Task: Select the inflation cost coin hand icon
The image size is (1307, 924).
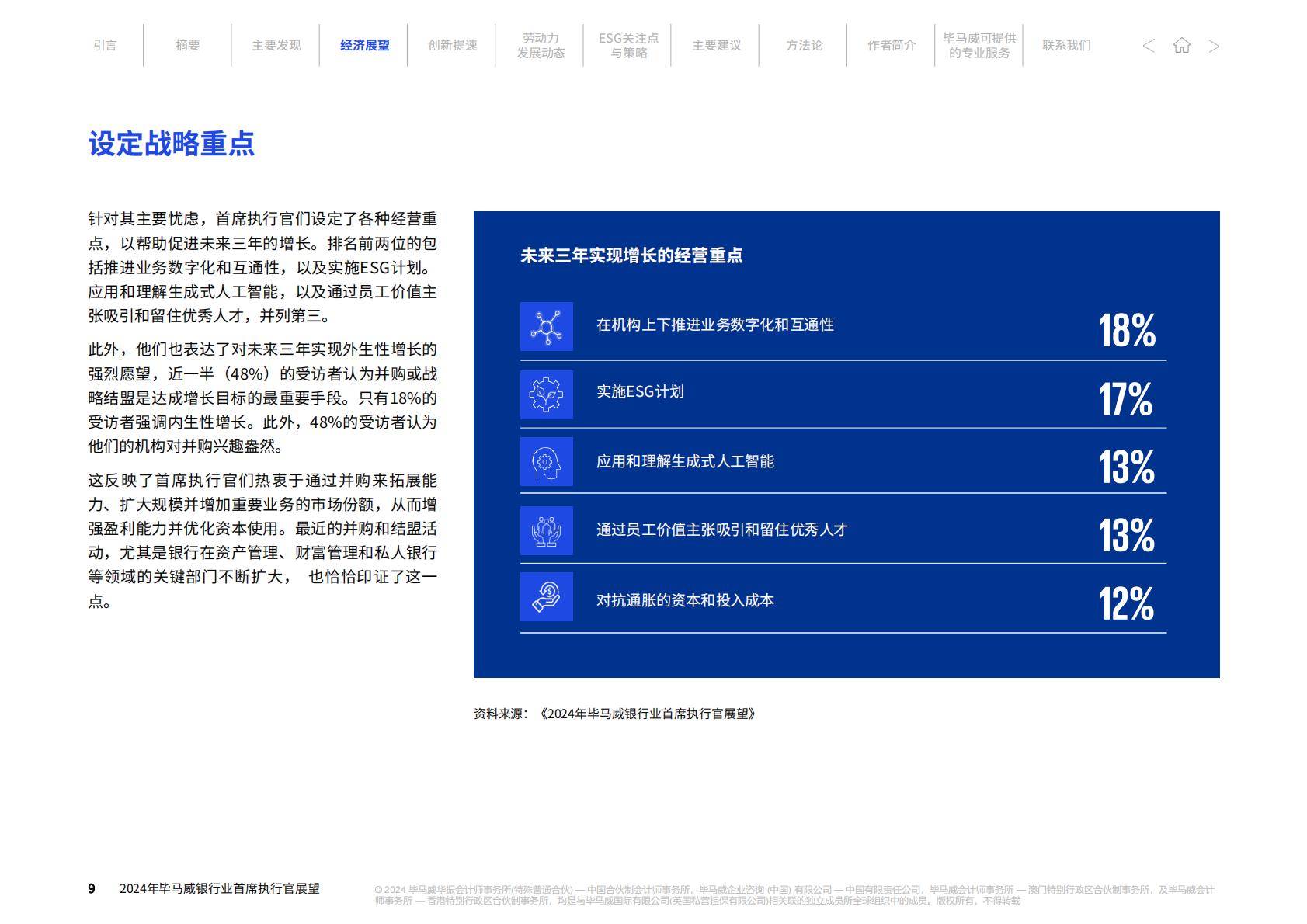Action: pos(547,596)
